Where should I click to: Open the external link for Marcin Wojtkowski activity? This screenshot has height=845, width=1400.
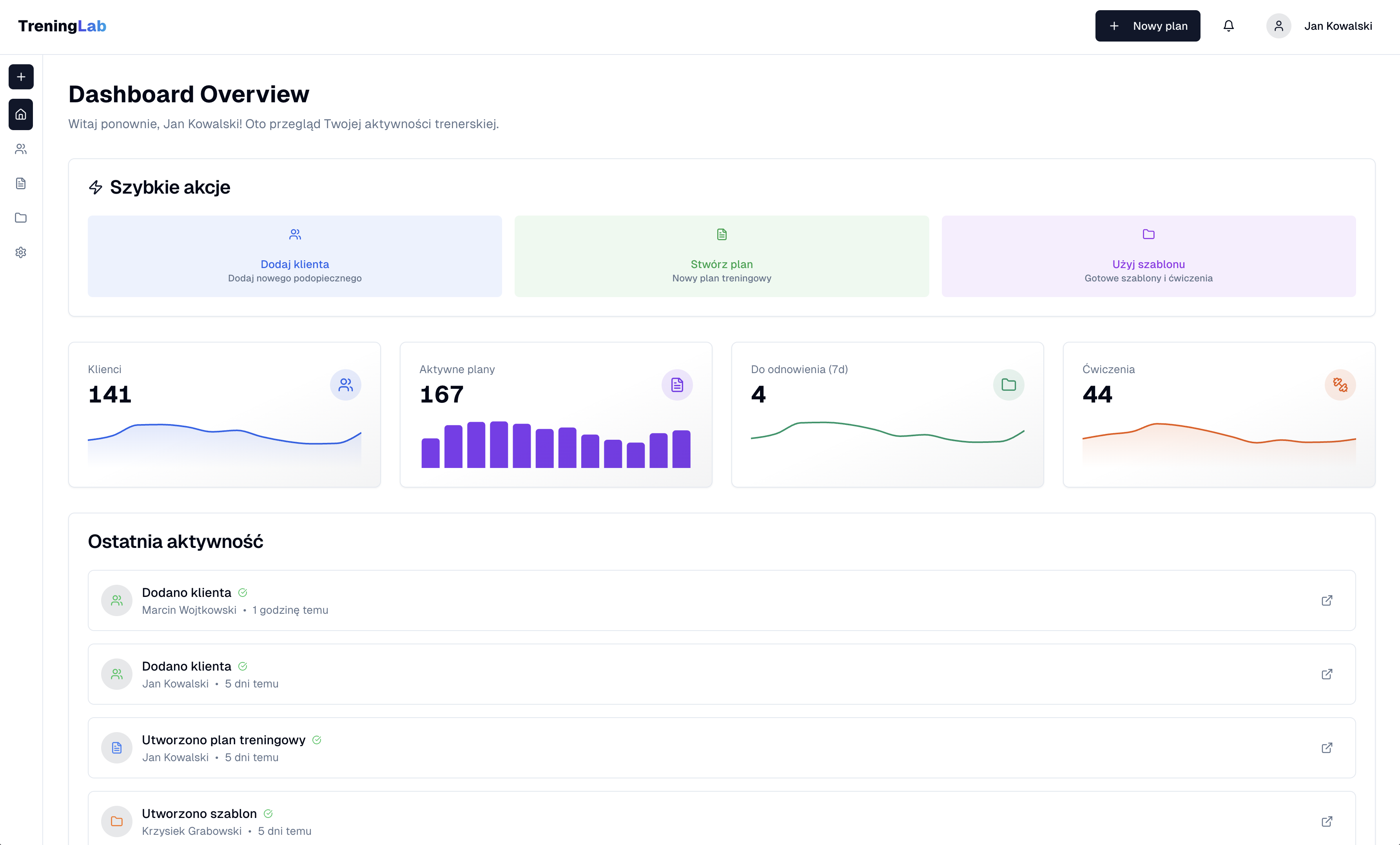click(1327, 601)
